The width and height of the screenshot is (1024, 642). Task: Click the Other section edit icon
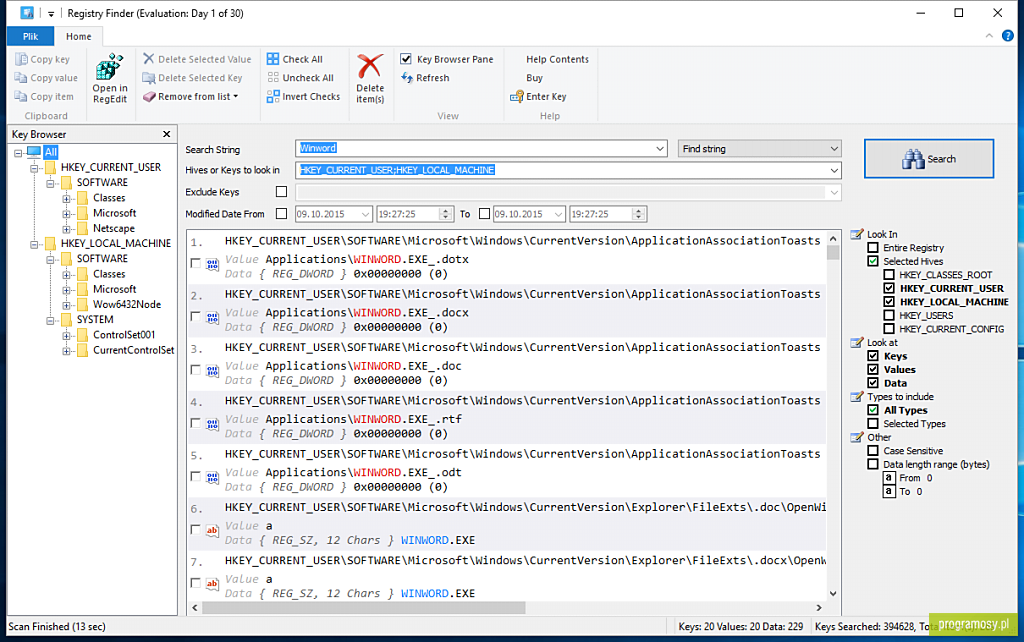click(x=857, y=437)
